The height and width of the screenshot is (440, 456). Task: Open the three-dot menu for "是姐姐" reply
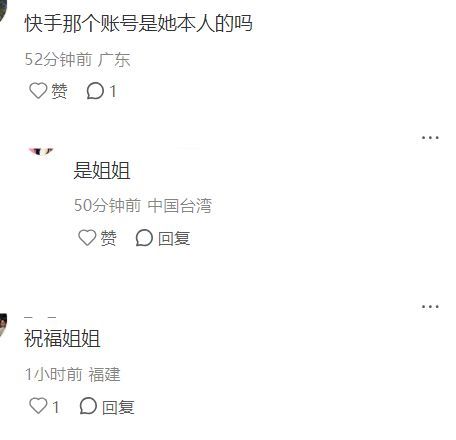430,137
